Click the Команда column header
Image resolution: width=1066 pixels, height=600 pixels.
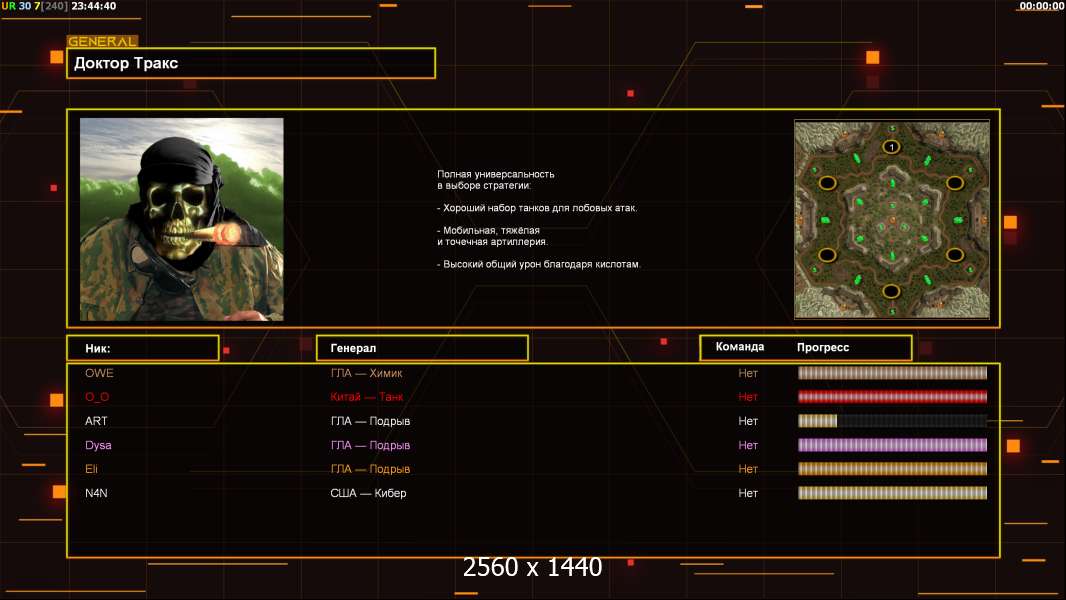click(740, 347)
